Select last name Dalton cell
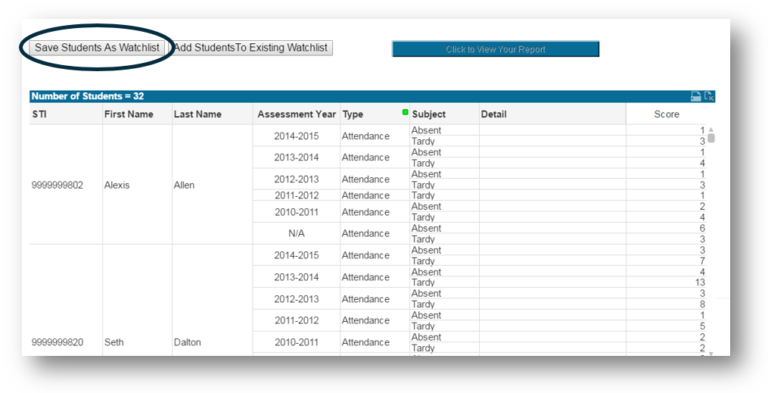 [187, 342]
